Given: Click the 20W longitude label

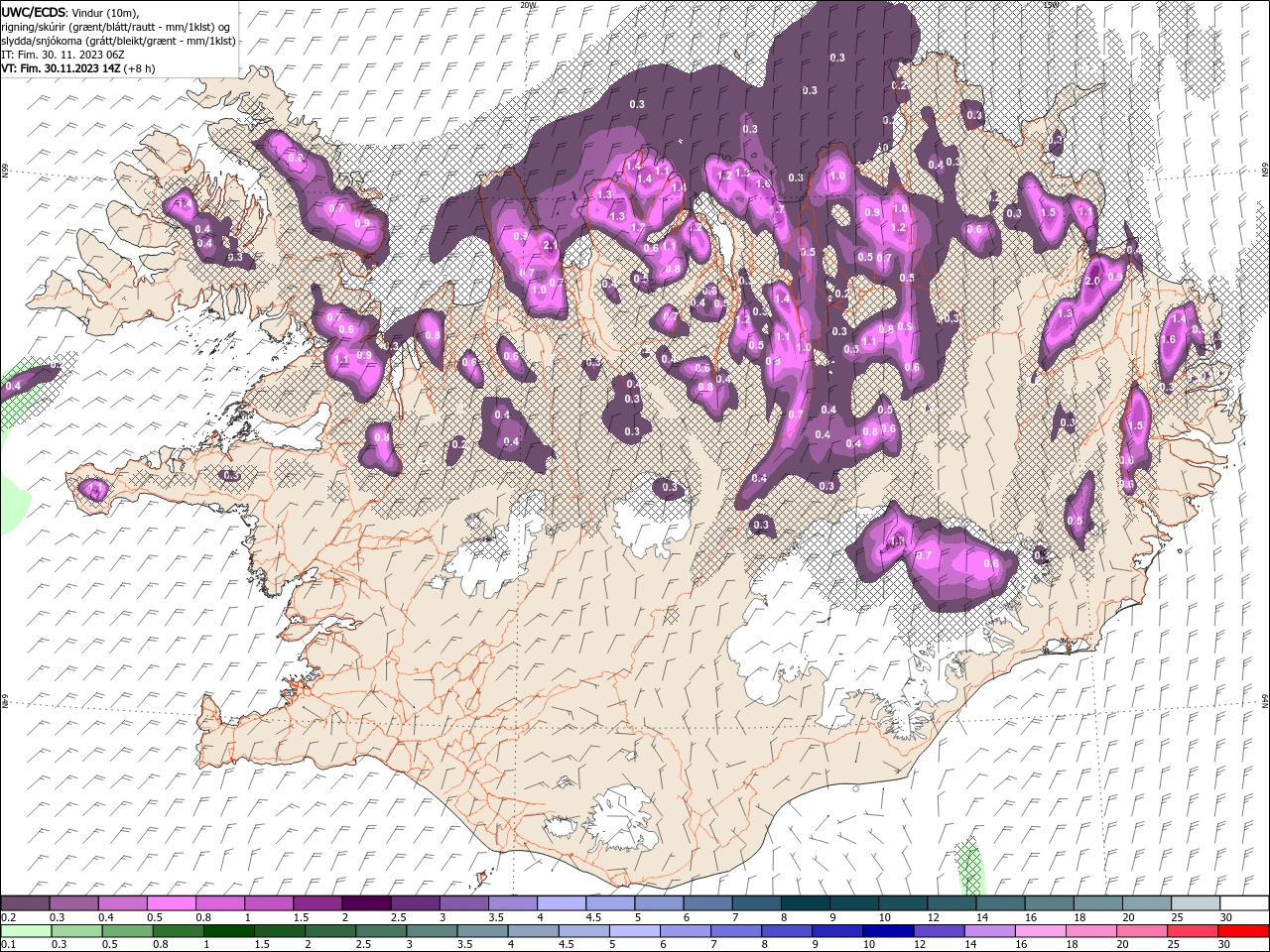Looking at the screenshot, I should 528,5.
